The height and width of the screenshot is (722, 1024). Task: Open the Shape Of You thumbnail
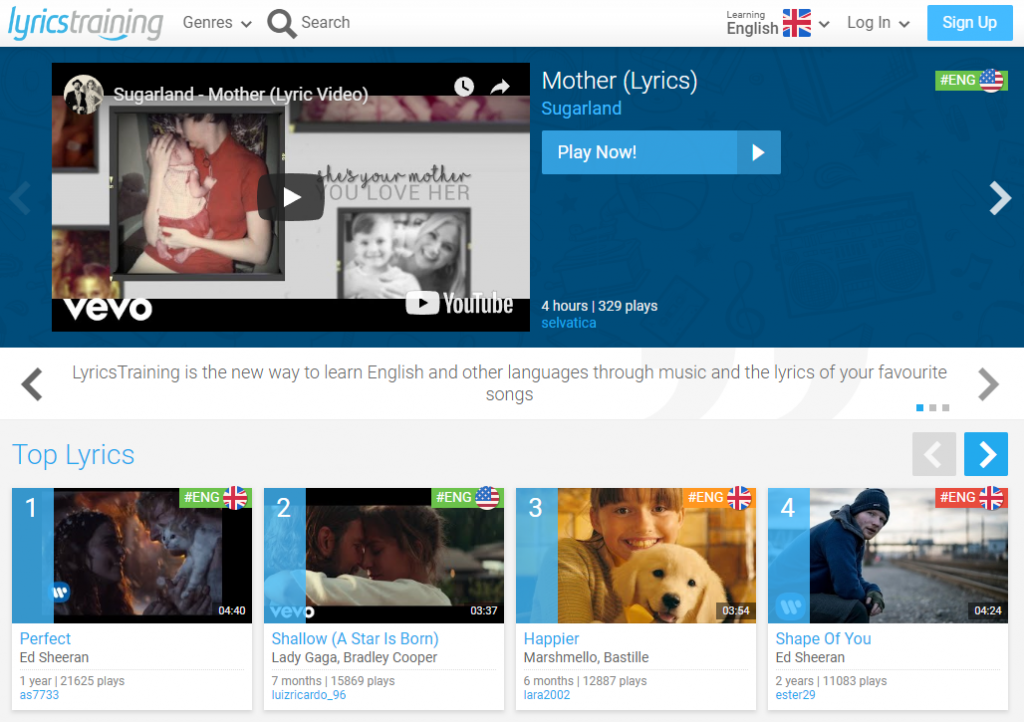point(888,556)
